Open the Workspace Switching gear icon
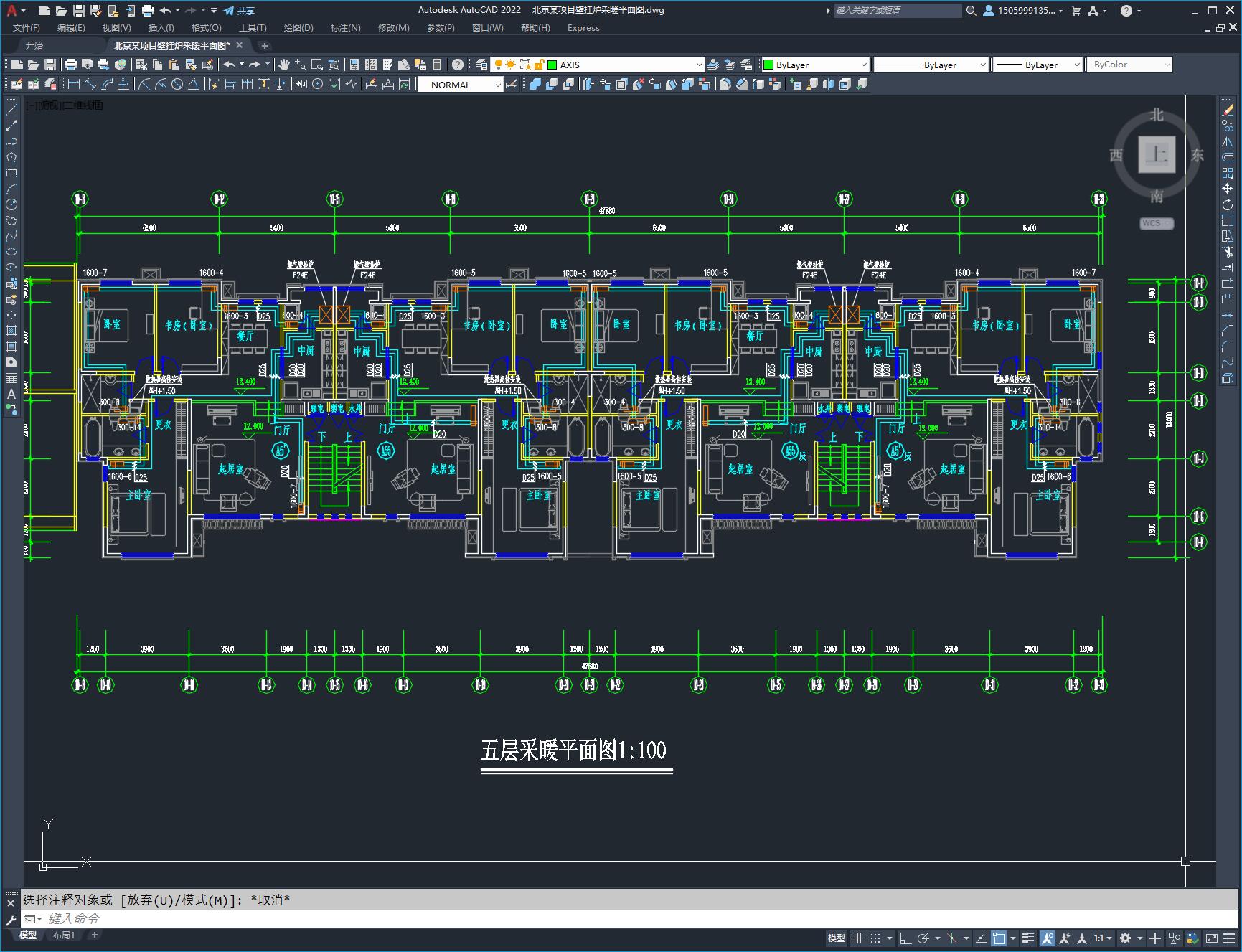Viewport: 1242px width, 952px height. [1125, 938]
